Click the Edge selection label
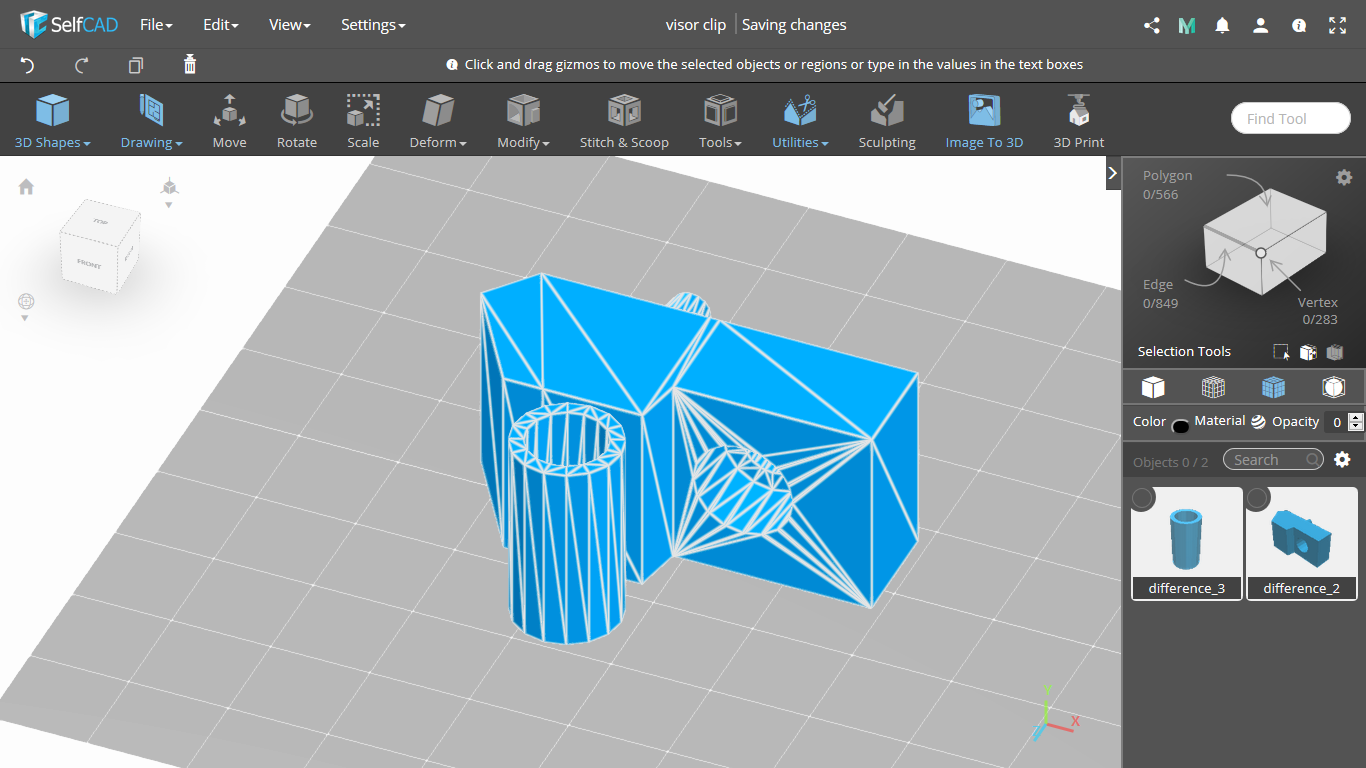The height and width of the screenshot is (768, 1366). pyautogui.click(x=1158, y=285)
